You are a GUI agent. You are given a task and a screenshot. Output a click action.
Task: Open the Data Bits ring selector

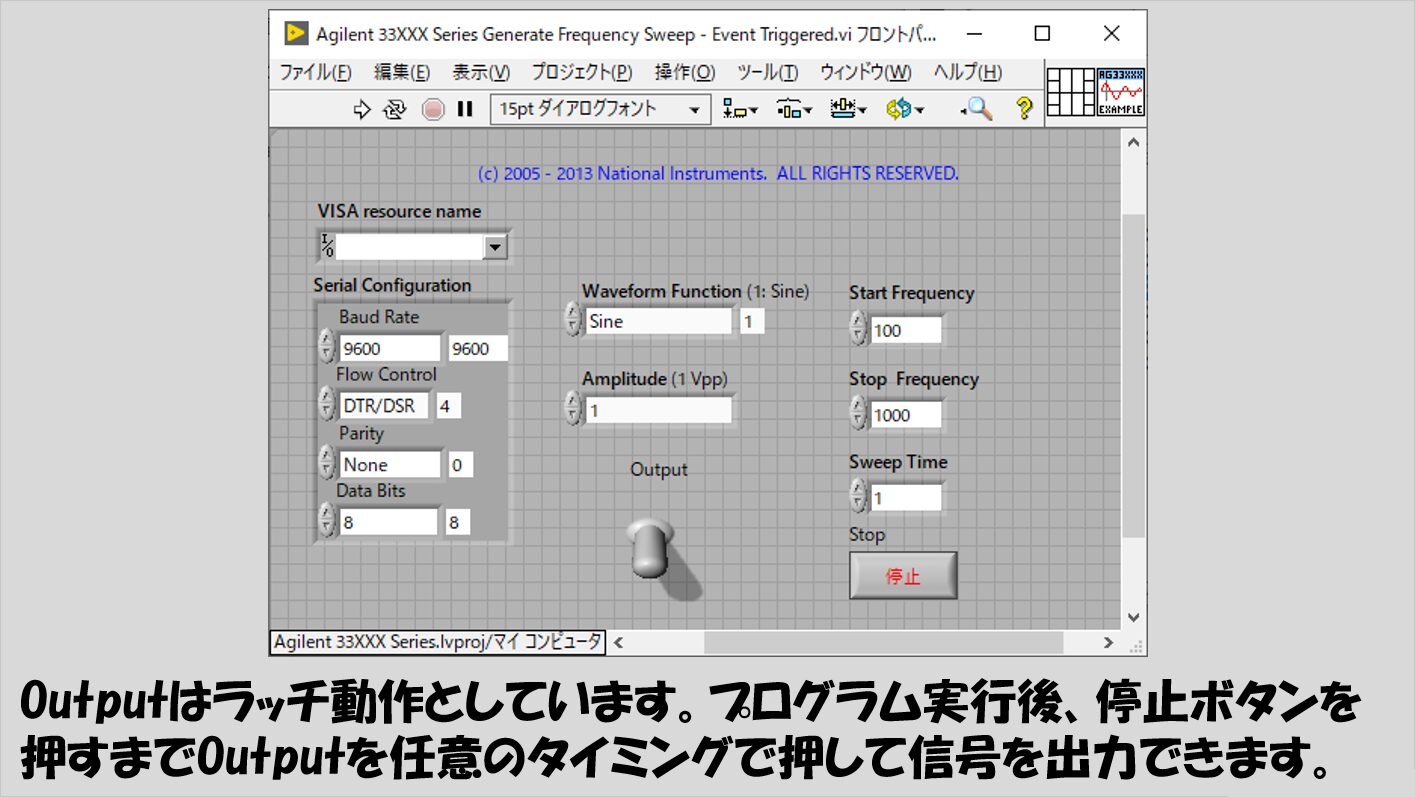(388, 522)
